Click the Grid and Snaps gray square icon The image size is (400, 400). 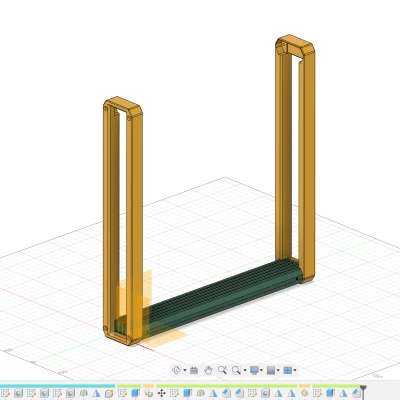[x=271, y=370]
